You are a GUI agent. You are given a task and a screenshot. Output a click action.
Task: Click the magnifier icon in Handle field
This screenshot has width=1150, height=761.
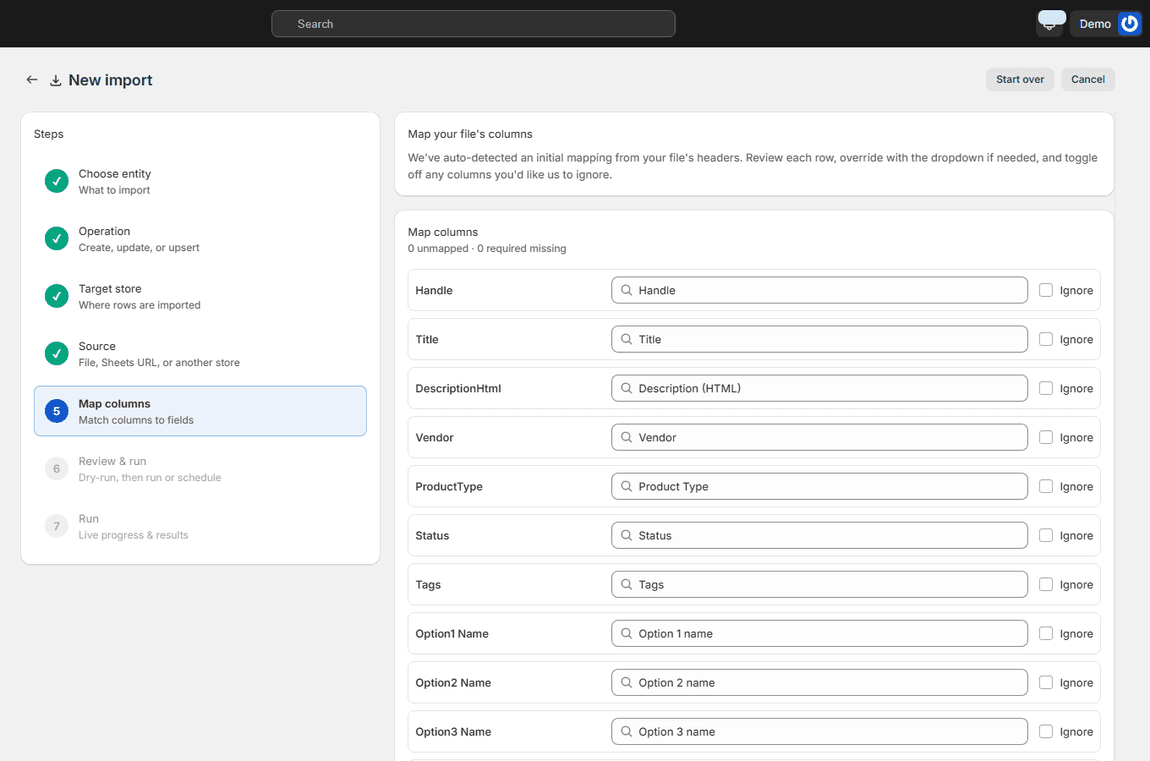[626, 290]
